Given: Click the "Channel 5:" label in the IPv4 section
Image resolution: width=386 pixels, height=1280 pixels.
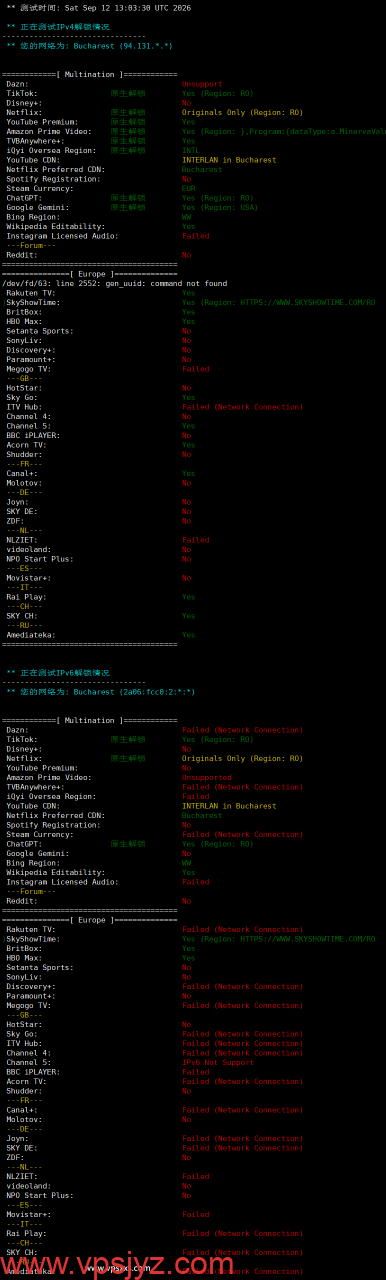Looking at the screenshot, I should (x=29, y=426).
